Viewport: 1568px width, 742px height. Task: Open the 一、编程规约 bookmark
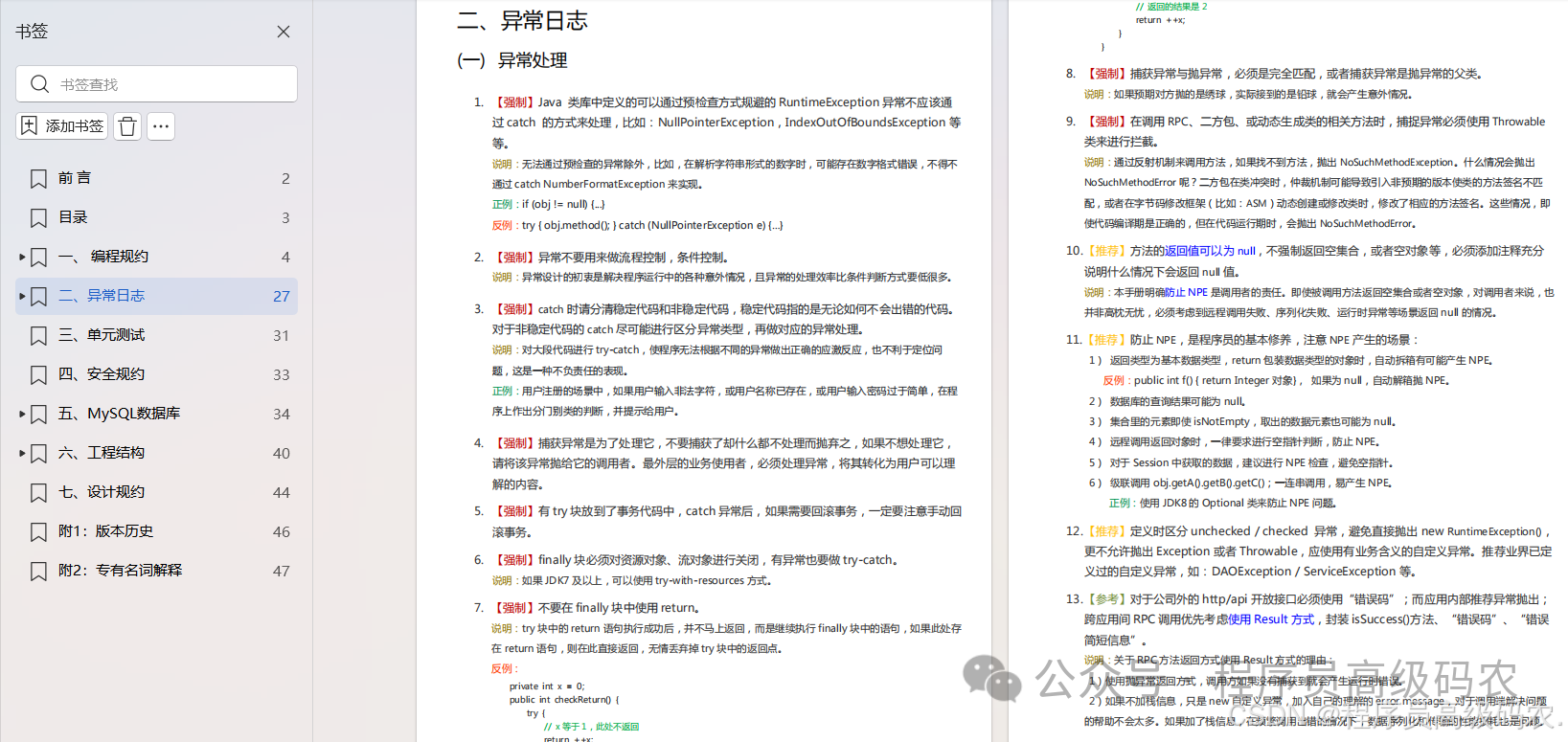(103, 257)
